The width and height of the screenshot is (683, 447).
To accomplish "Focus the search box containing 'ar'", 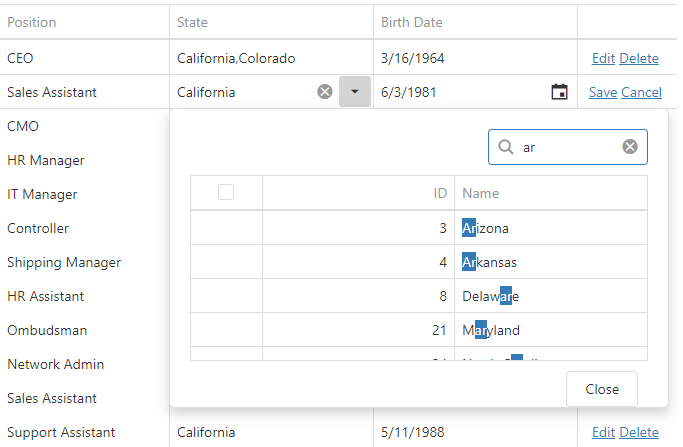I will click(568, 147).
